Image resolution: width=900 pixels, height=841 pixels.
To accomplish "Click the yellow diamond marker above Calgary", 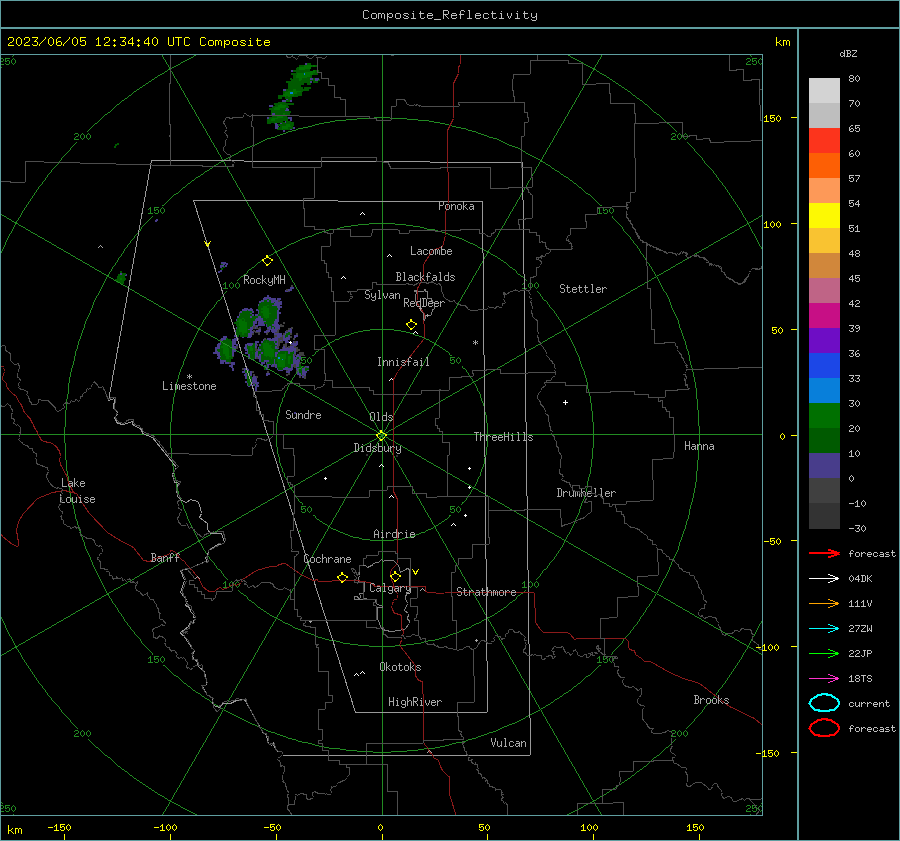I will click(x=395, y=576).
